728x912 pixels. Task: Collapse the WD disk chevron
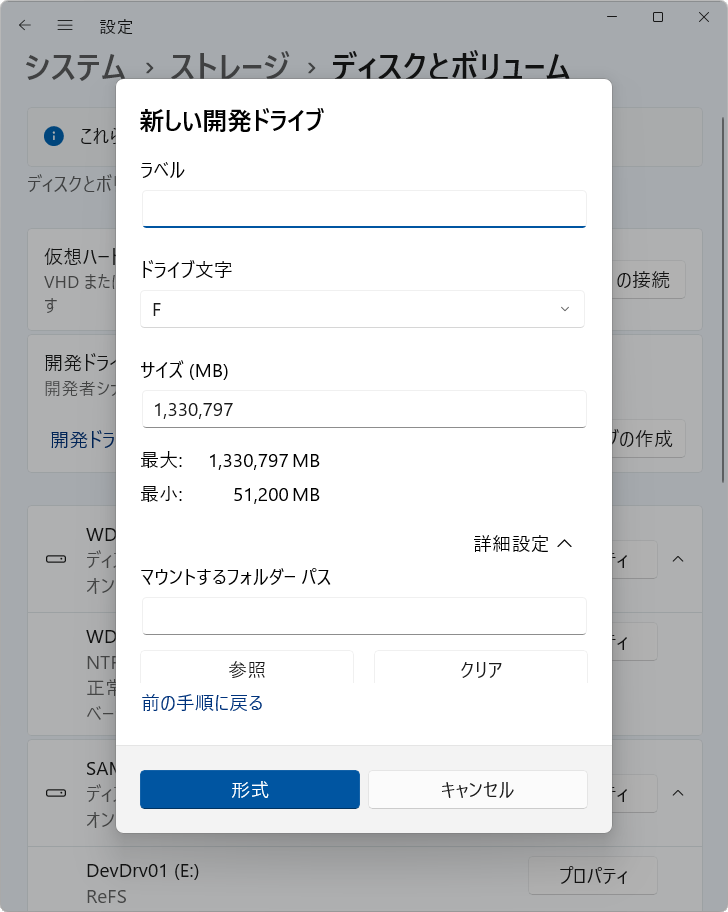point(678,559)
